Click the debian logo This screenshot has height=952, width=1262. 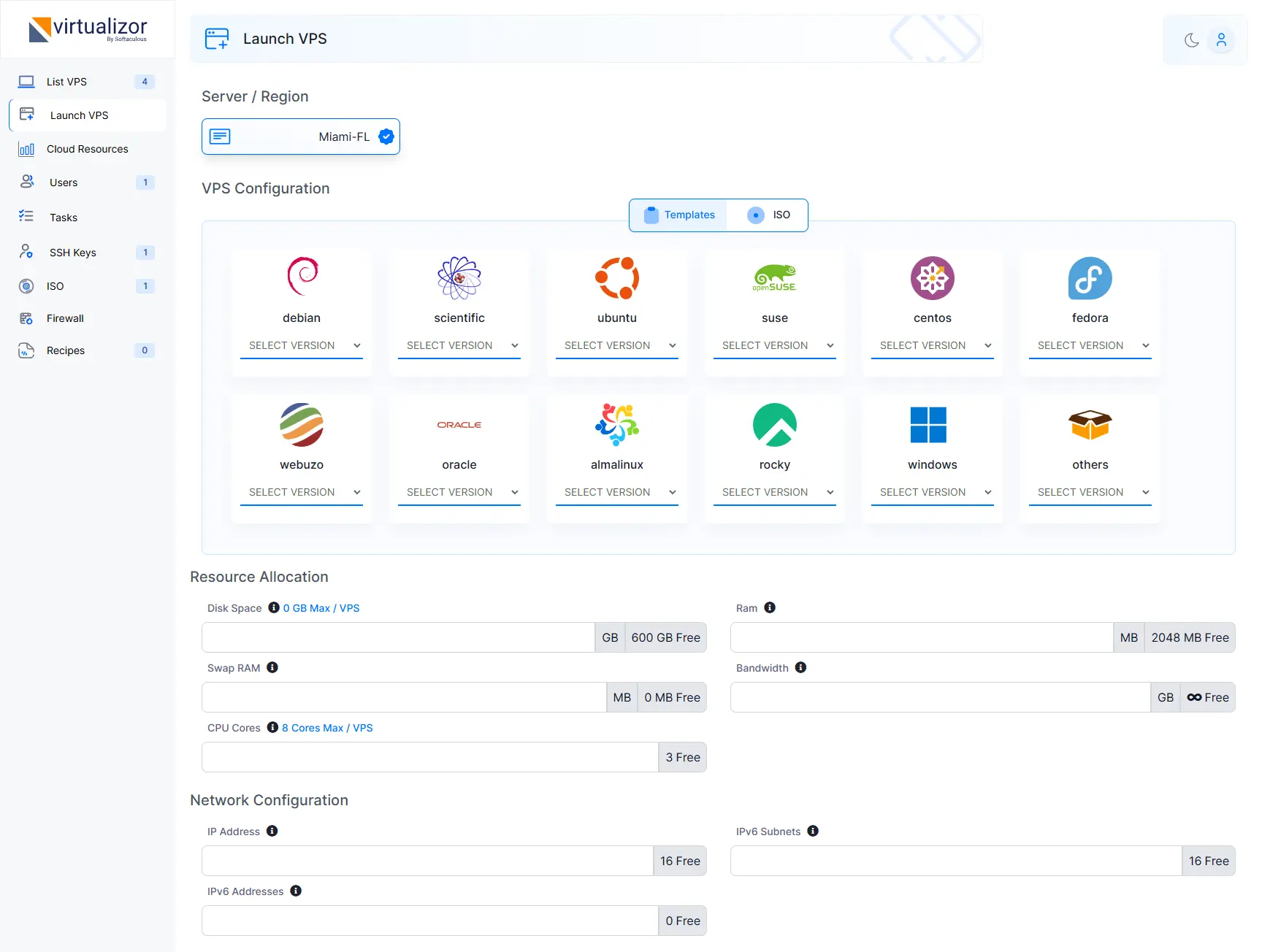pyautogui.click(x=302, y=277)
